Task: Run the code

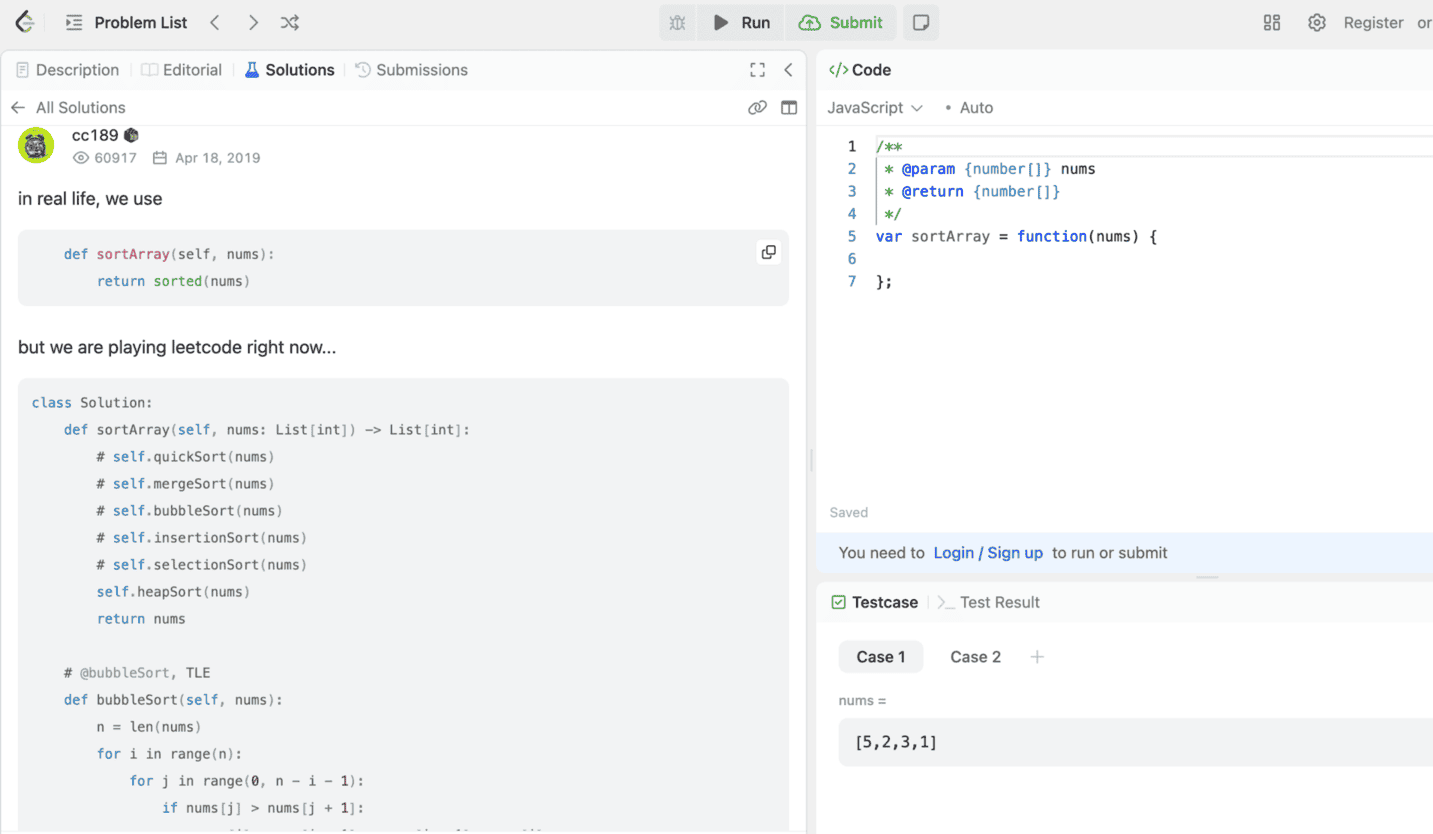Action: click(741, 22)
